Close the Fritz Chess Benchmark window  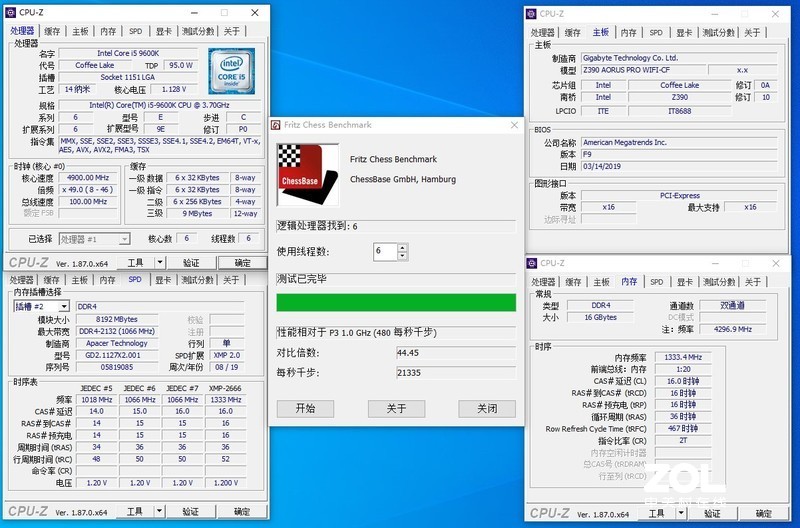pyautogui.click(x=514, y=125)
